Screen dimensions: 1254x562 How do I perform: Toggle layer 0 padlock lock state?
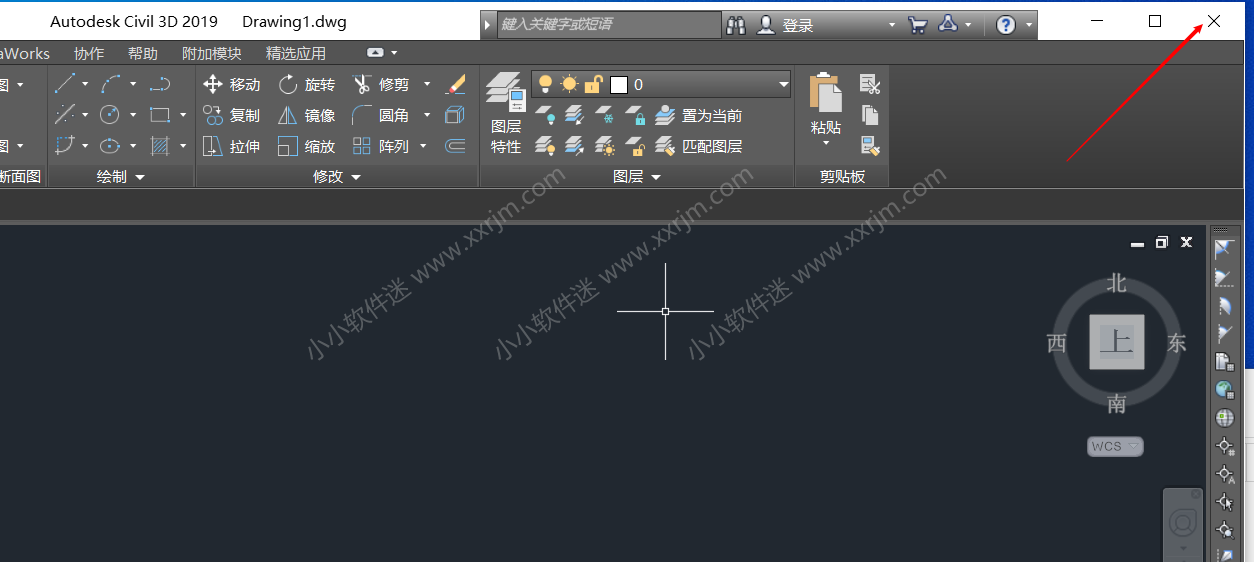coord(593,84)
